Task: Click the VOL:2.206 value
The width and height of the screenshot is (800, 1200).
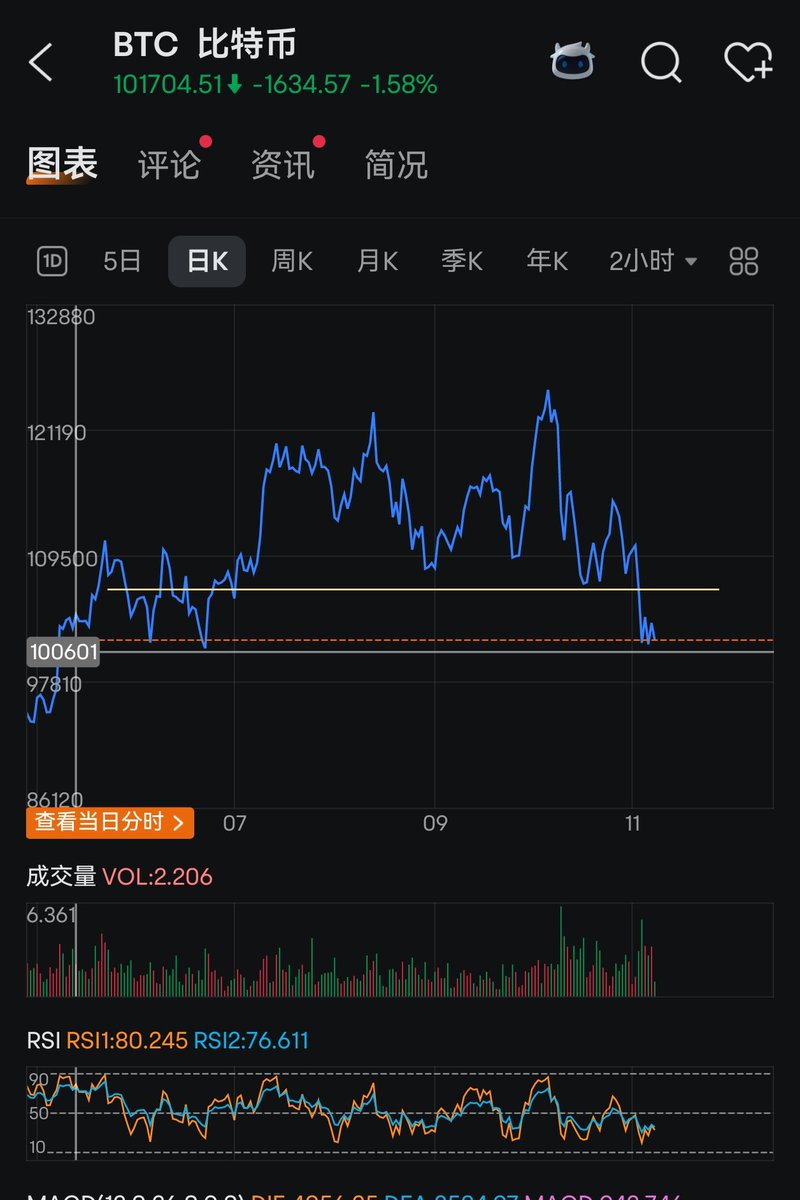Action: click(157, 877)
